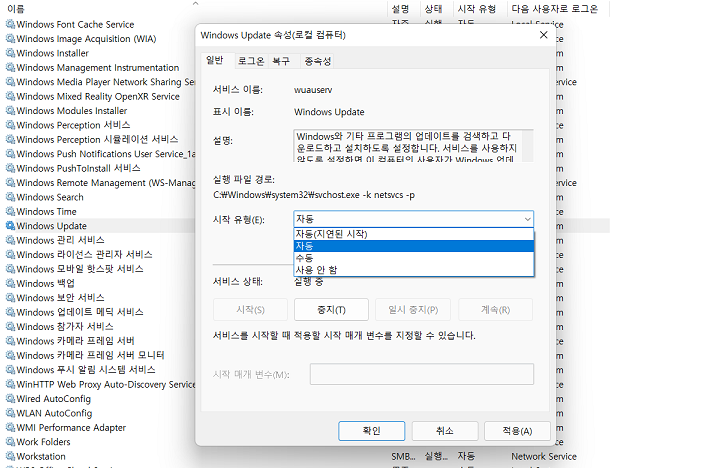
Task: Click gear icon beside Windows 보안 서비스
Action: point(10,297)
